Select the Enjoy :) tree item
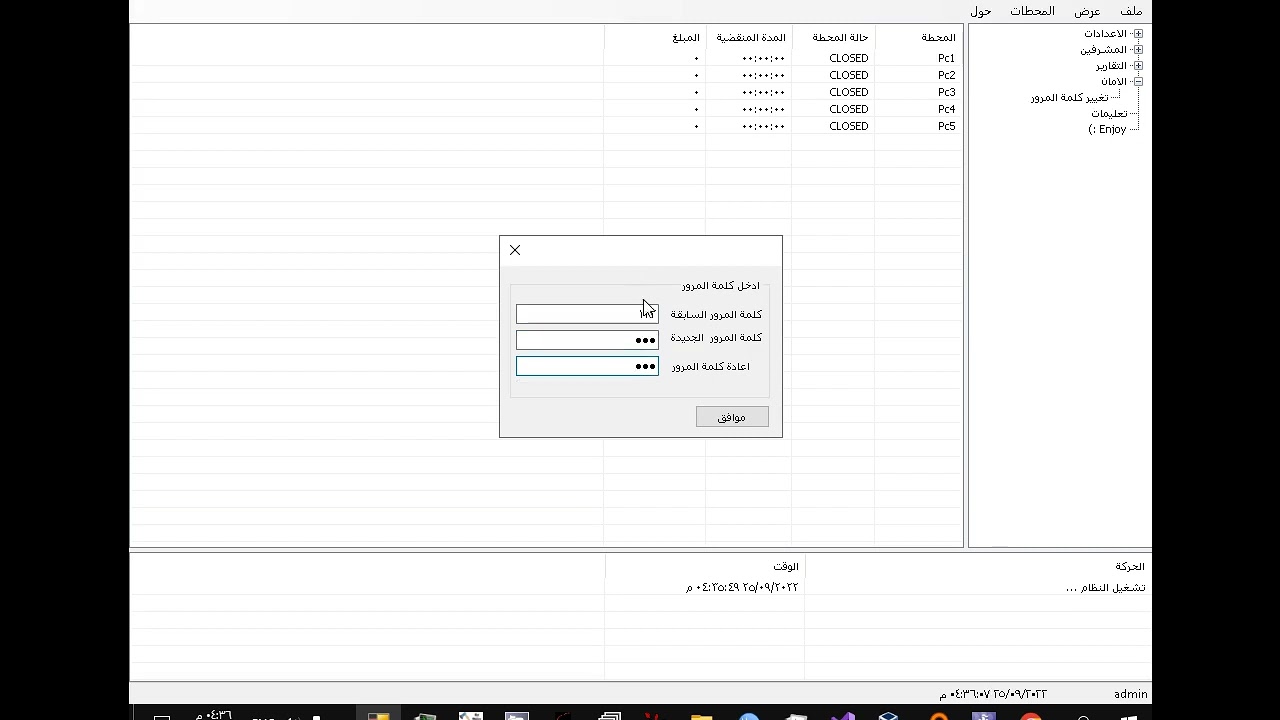Viewport: 1280px width, 720px height. pyautogui.click(x=1107, y=130)
